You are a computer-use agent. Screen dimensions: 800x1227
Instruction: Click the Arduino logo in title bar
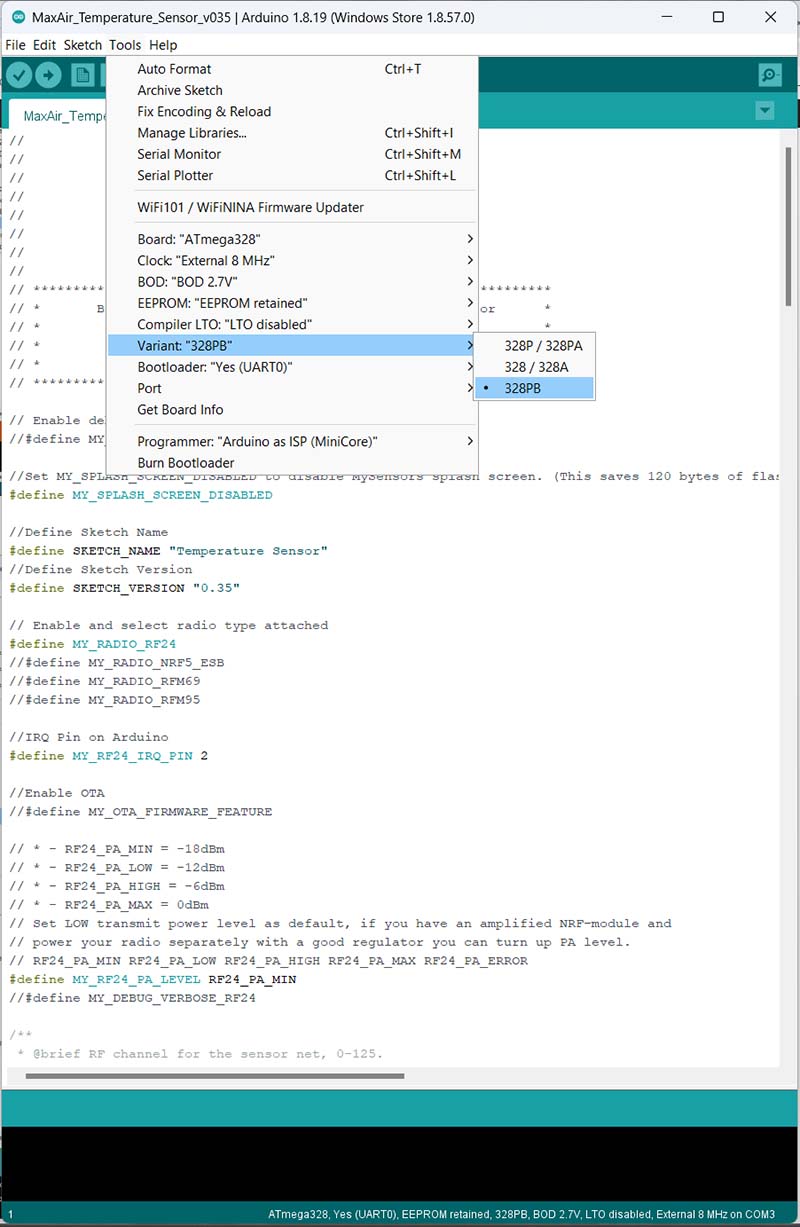[17, 17]
